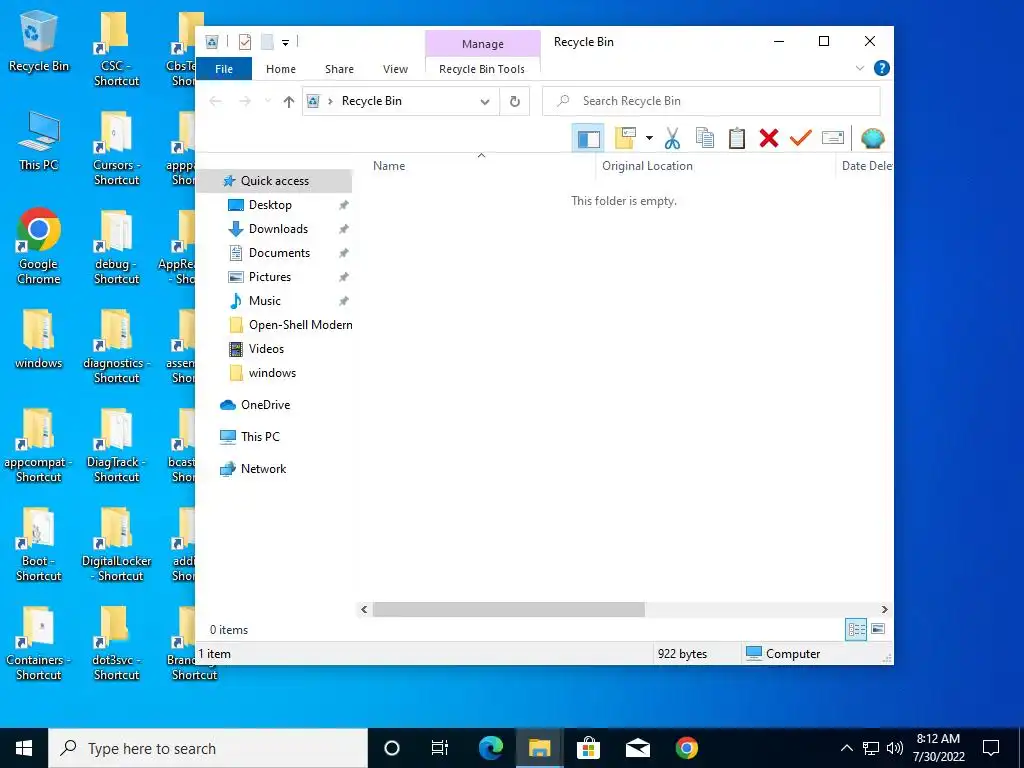The height and width of the screenshot is (768, 1024).
Task: Click the scroll right arrow
Action: (x=884, y=609)
